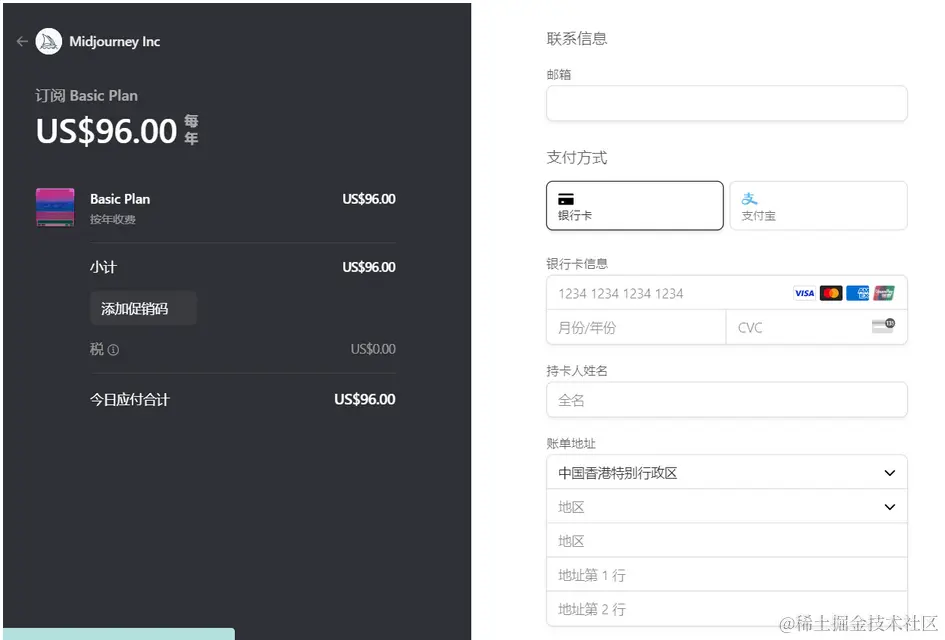Click the 支付方式 section heading
The image size is (945, 640).
pyautogui.click(x=577, y=158)
